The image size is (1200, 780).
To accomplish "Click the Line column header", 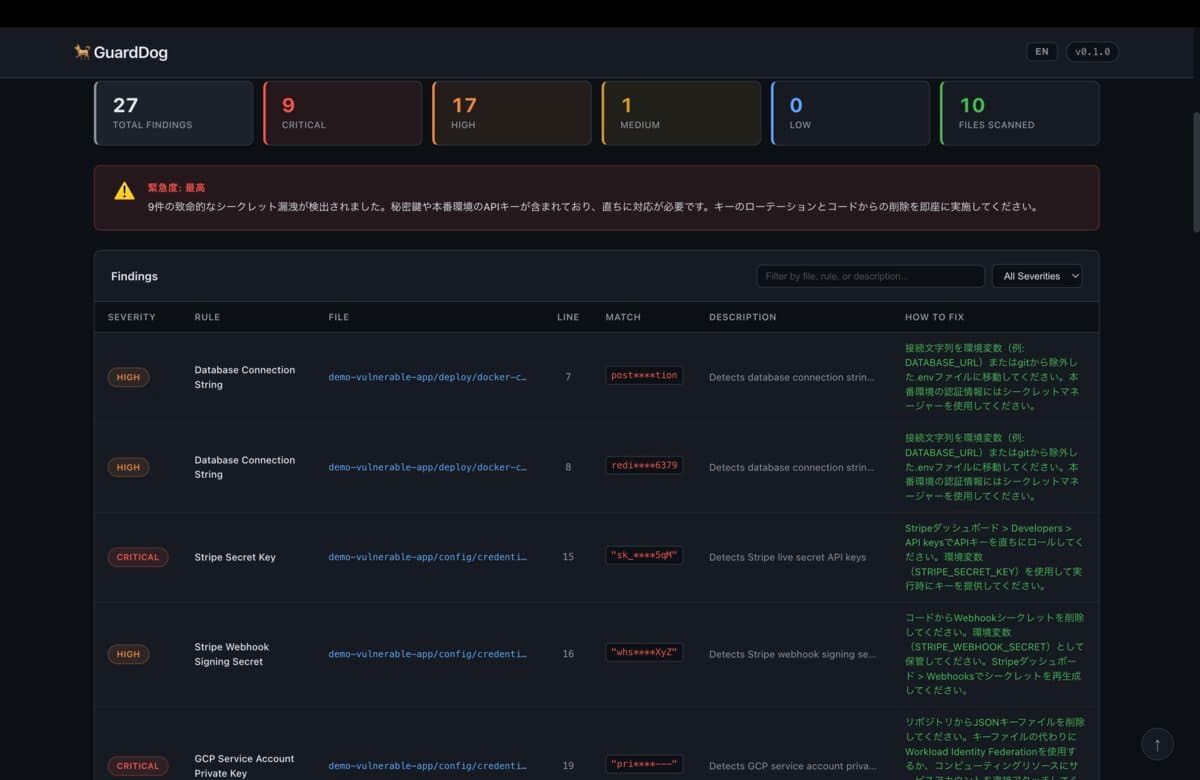I will point(568,317).
